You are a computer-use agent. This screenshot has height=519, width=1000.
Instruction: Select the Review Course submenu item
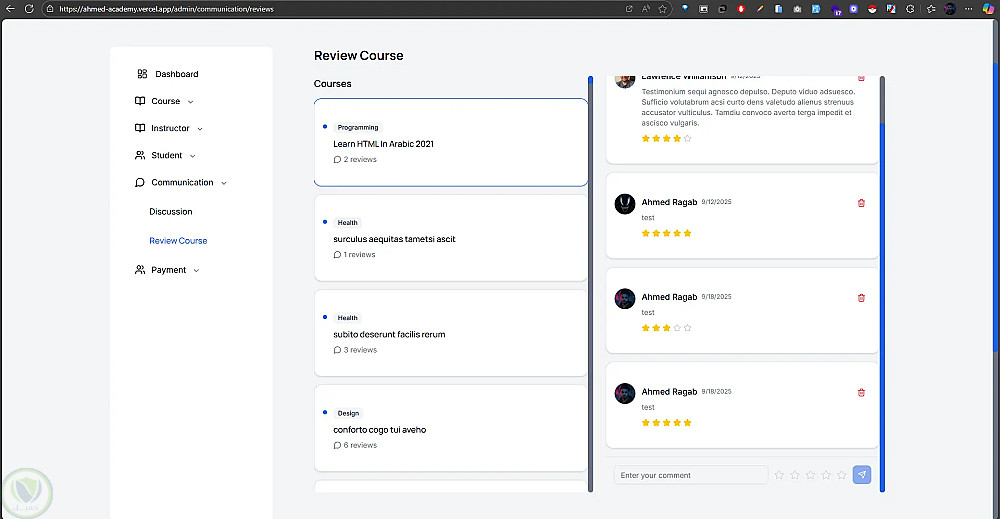click(178, 241)
